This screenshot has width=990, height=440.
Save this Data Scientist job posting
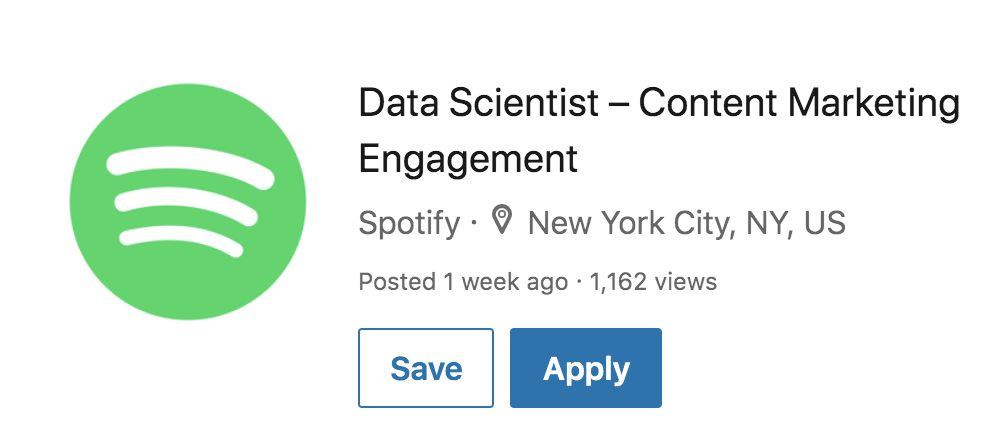pos(426,368)
